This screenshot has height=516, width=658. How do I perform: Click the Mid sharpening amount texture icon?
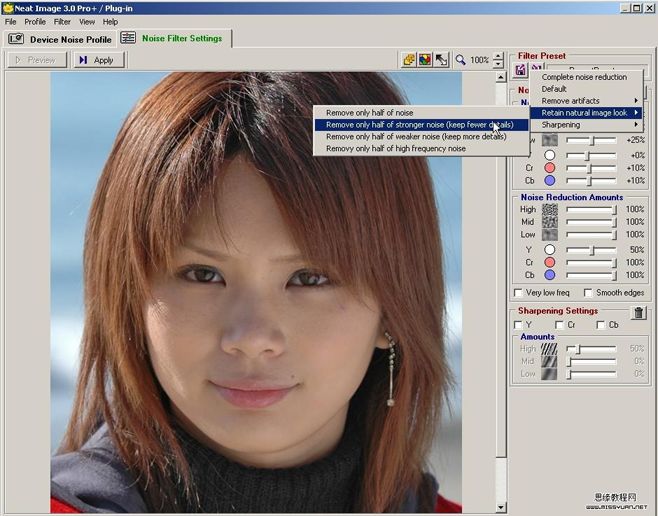click(549, 361)
